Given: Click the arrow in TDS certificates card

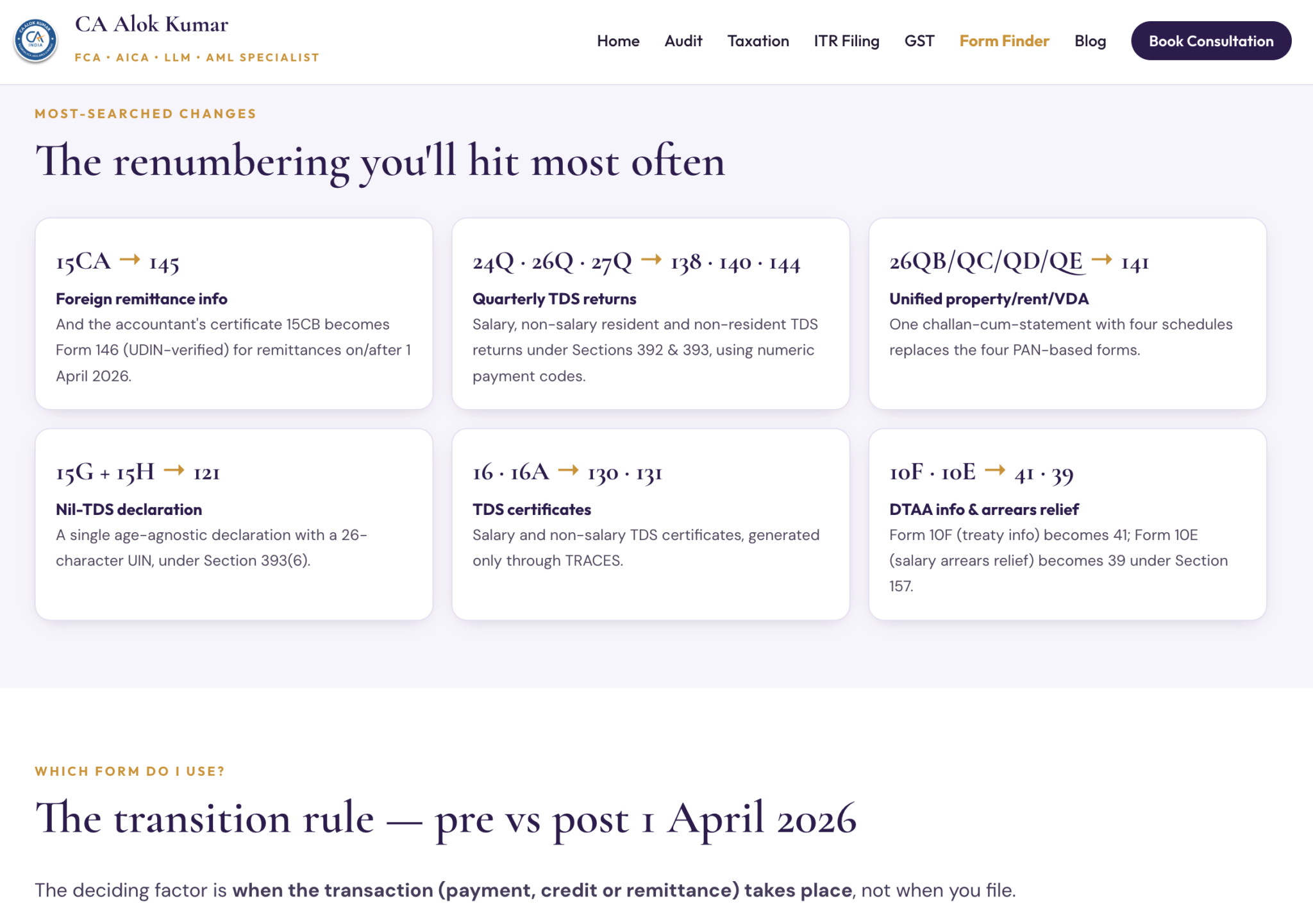Looking at the screenshot, I should [x=569, y=471].
